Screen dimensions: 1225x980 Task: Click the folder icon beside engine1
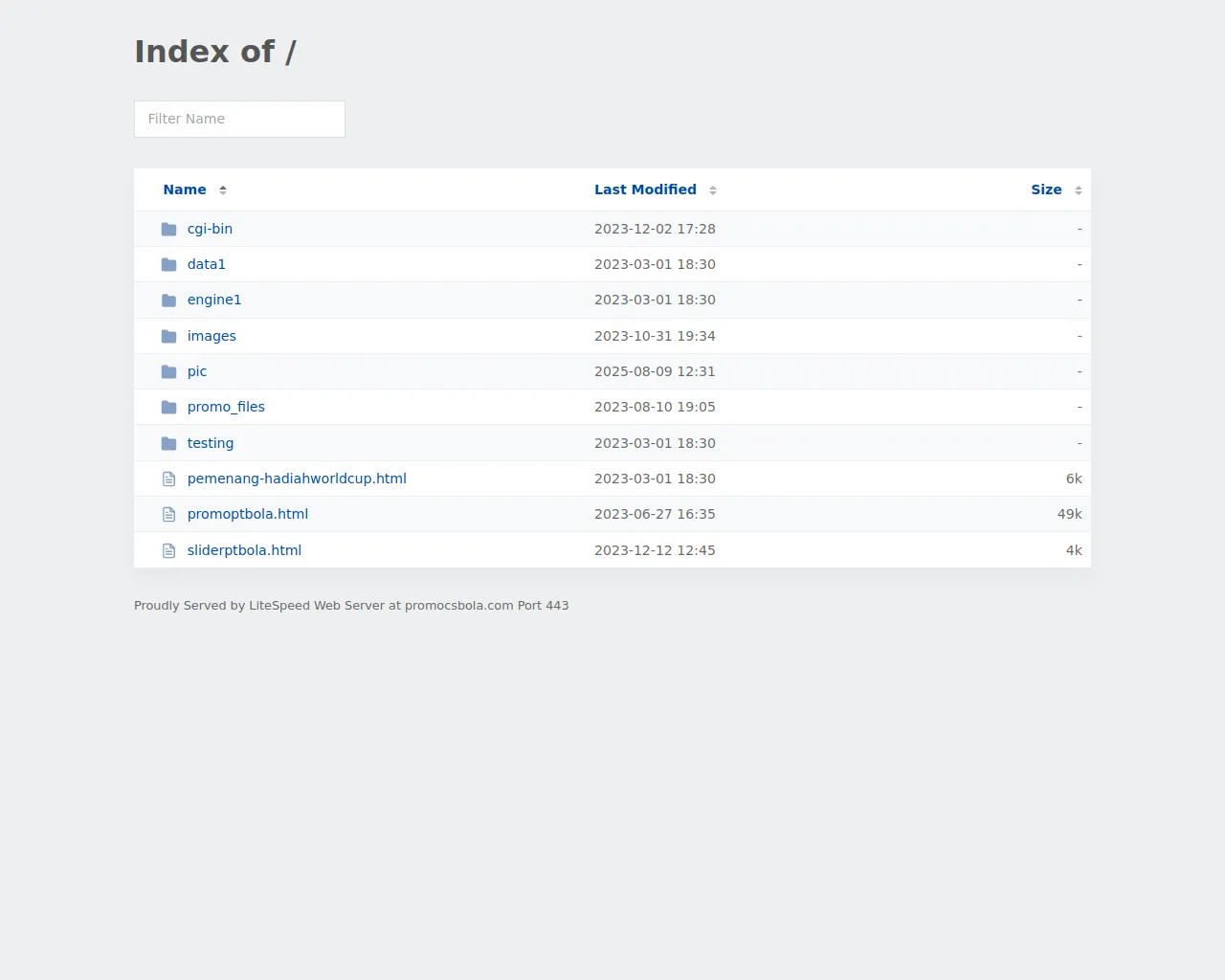168,301
